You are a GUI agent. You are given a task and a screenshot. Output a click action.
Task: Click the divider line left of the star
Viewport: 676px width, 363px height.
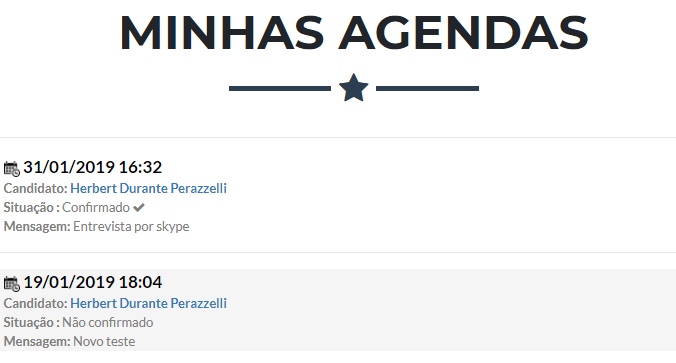[280, 88]
